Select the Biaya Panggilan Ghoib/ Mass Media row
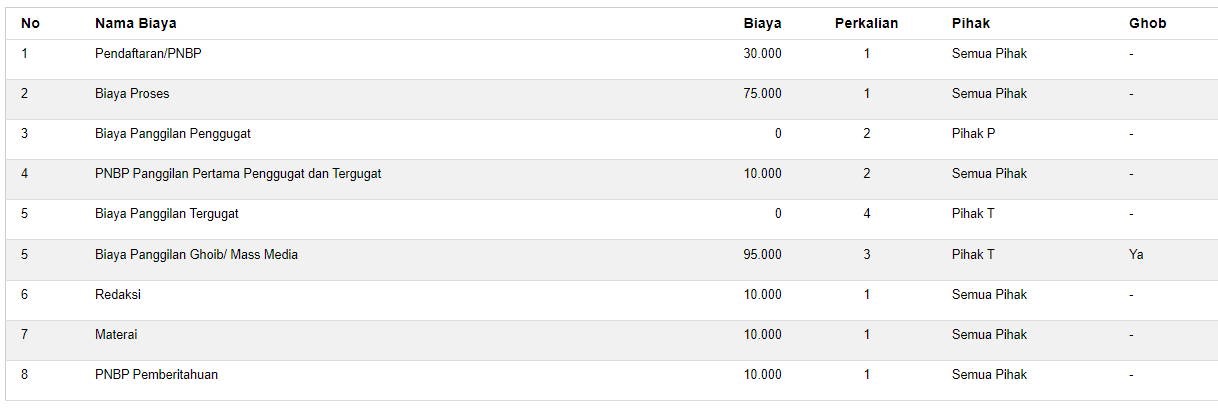This screenshot has width=1218, height=408. point(196,255)
